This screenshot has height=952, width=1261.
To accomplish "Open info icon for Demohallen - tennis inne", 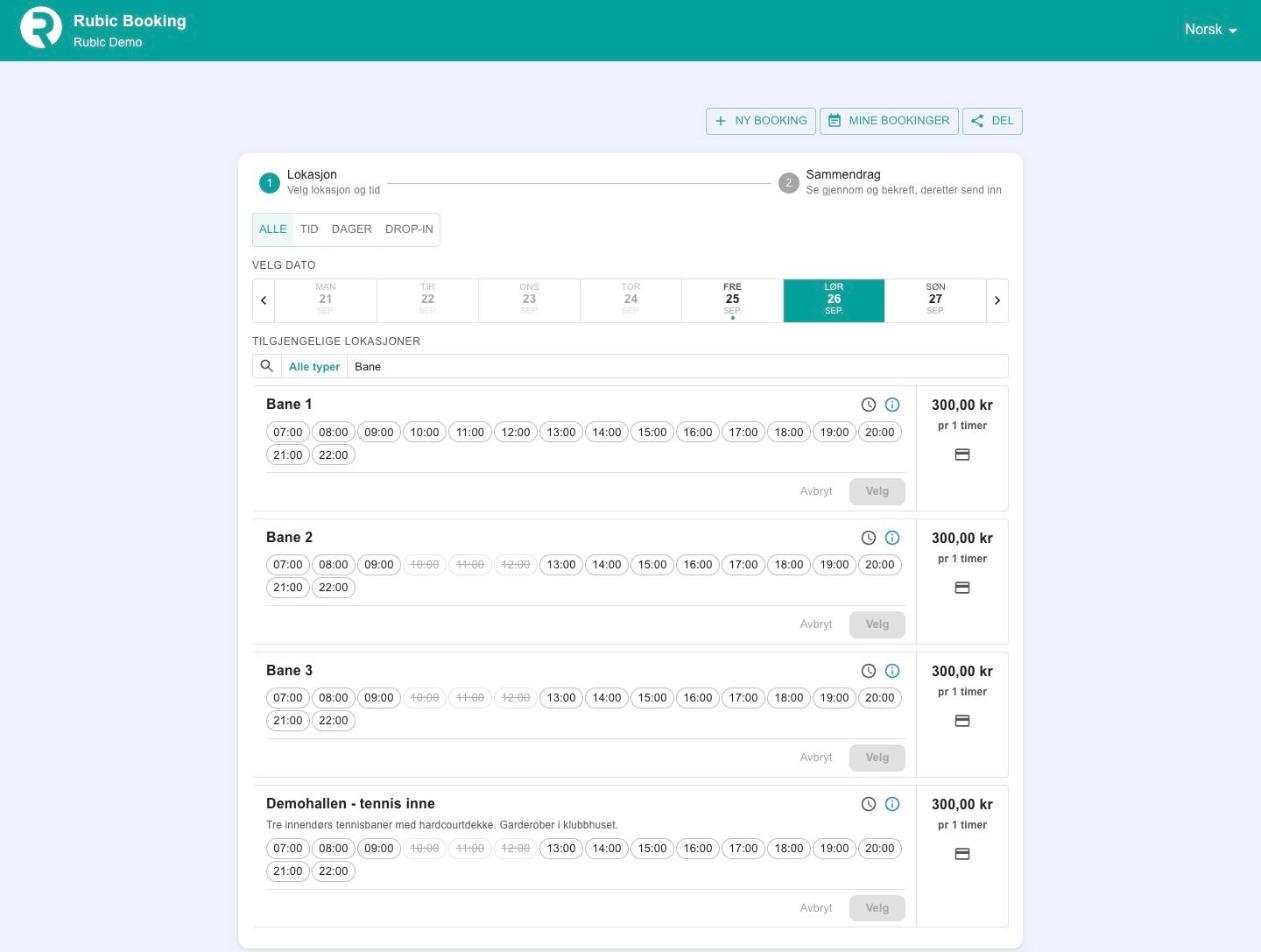I will click(x=893, y=804).
